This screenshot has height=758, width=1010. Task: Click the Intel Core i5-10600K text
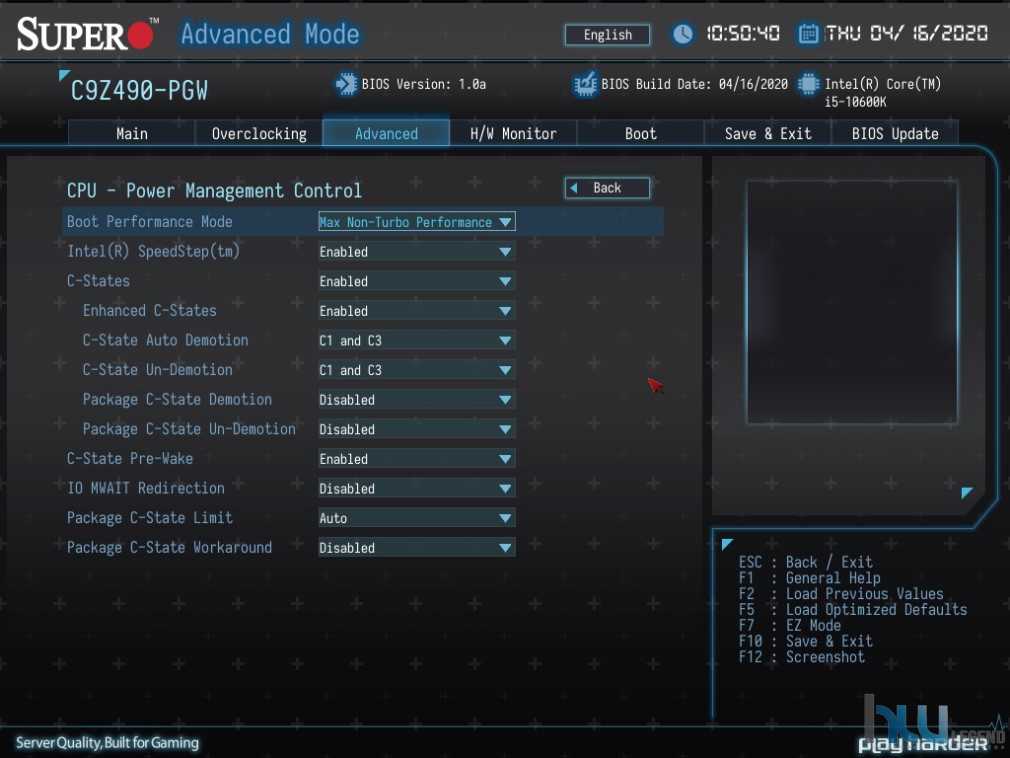[882, 93]
